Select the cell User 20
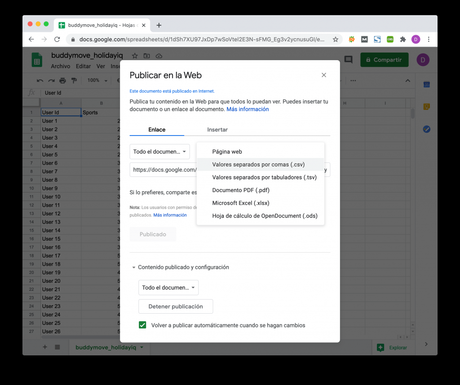The image size is (460, 385). [x=61, y=281]
